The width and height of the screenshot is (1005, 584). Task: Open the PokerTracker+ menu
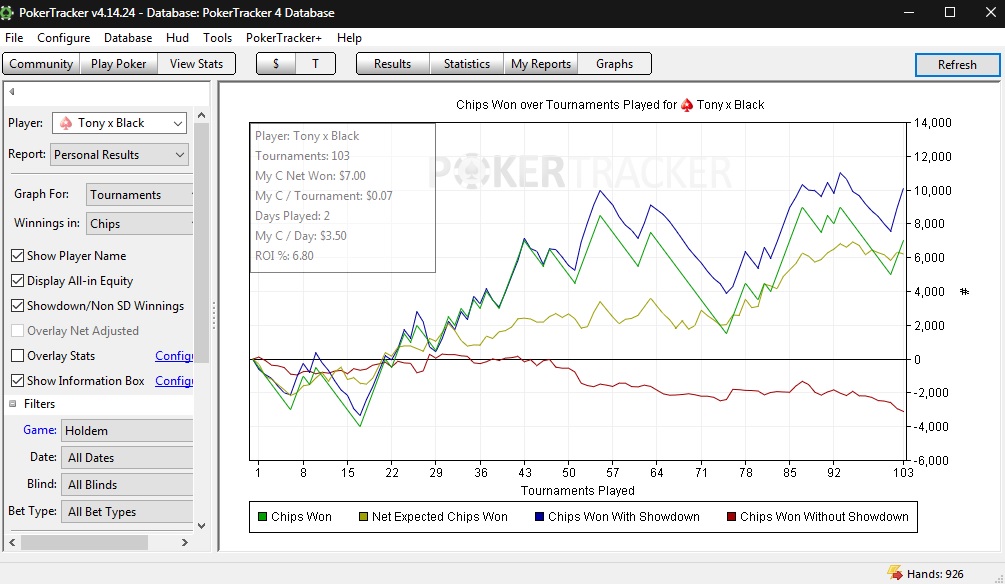pyautogui.click(x=284, y=38)
